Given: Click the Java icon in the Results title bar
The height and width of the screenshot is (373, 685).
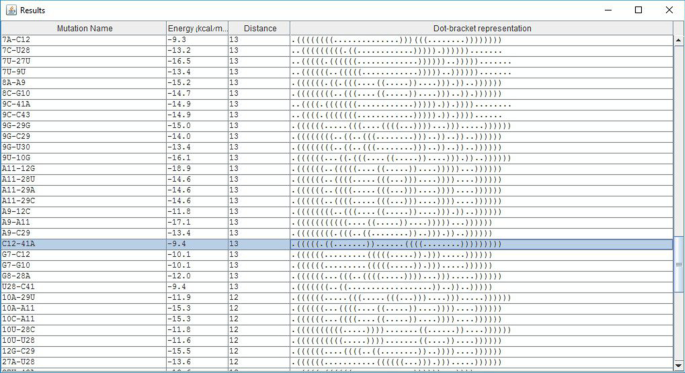Looking at the screenshot, I should 11,10.
